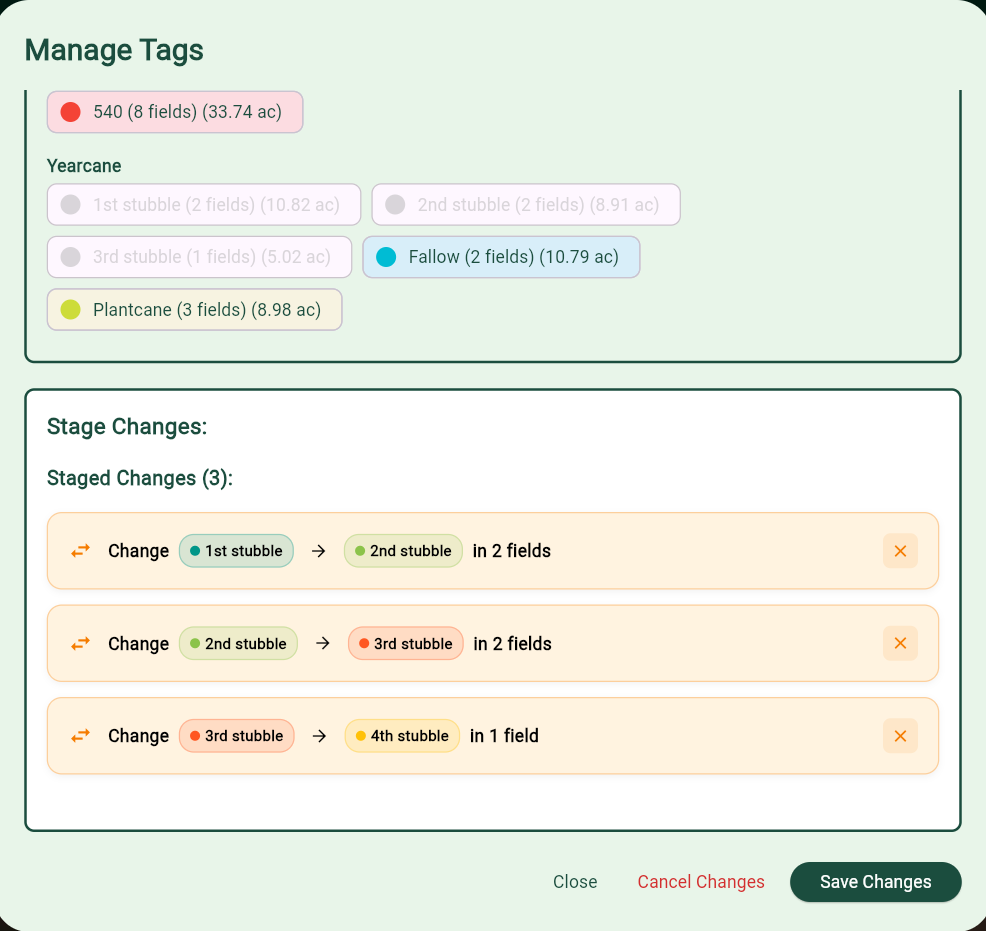The width and height of the screenshot is (986, 931).
Task: Click the green dot on the Plantcane tag
Action: point(69,309)
